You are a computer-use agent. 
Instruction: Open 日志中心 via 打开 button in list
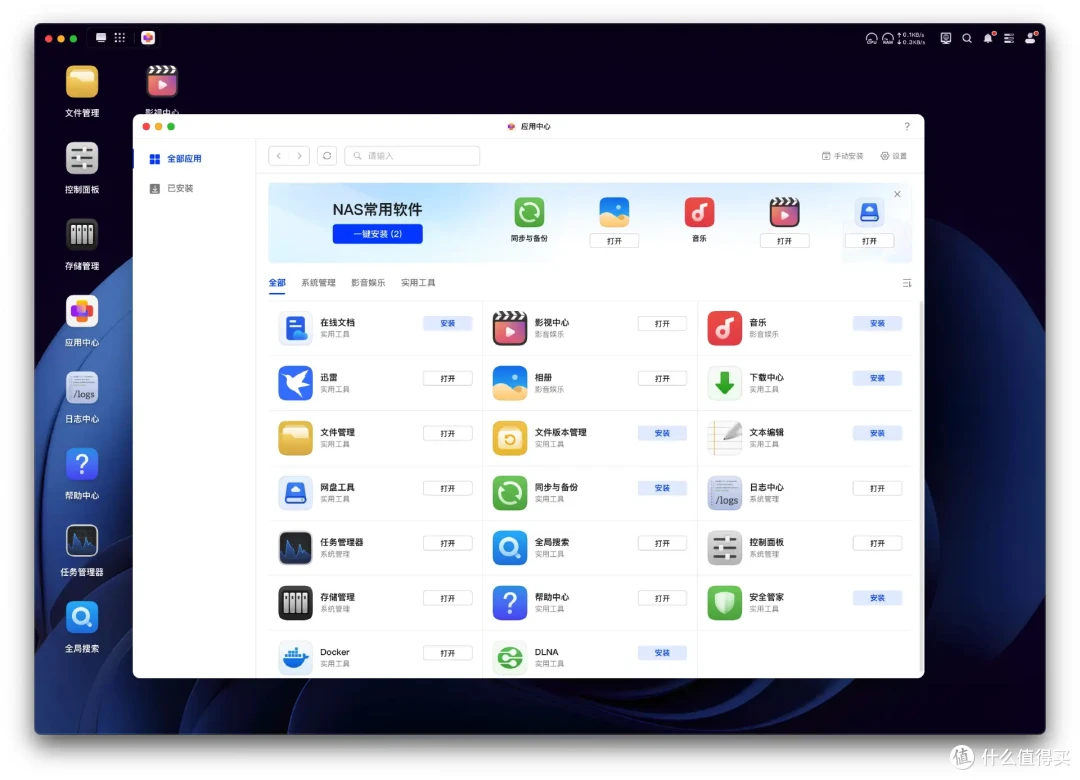tap(877, 488)
